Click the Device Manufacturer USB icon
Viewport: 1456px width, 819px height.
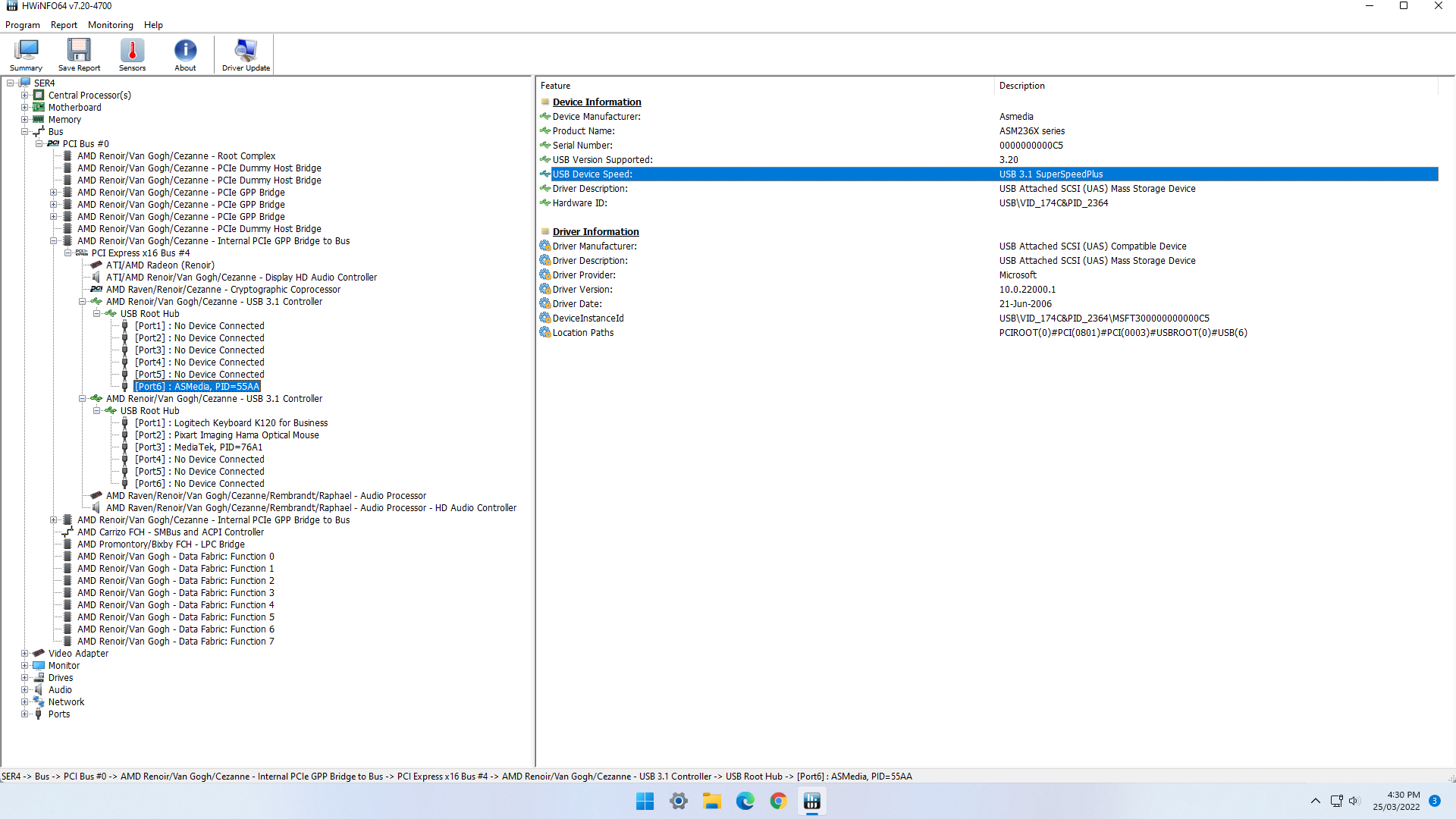[544, 116]
